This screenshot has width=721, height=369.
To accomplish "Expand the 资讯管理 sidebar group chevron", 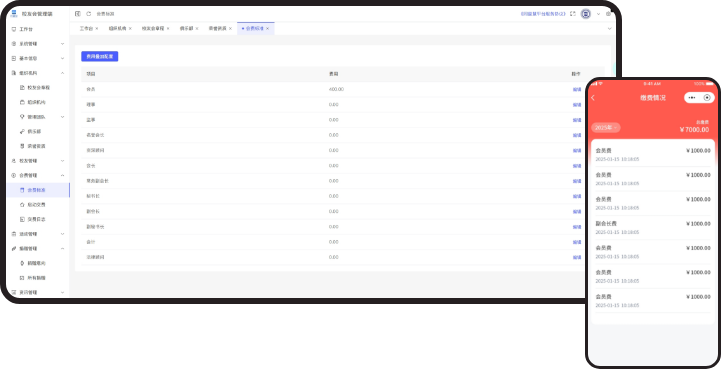I will (x=63, y=292).
